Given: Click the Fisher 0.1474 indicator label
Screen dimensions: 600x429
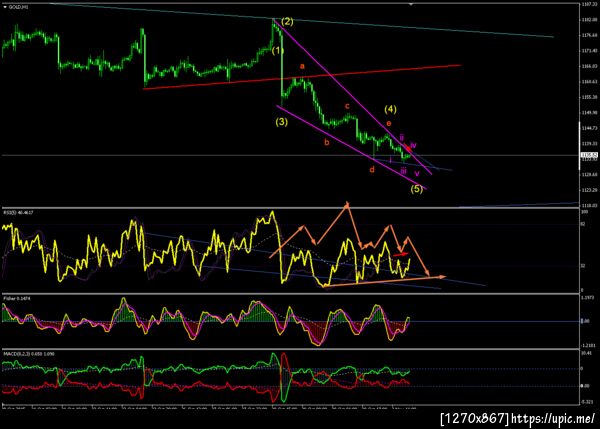Looking at the screenshot, I should tap(17, 298).
